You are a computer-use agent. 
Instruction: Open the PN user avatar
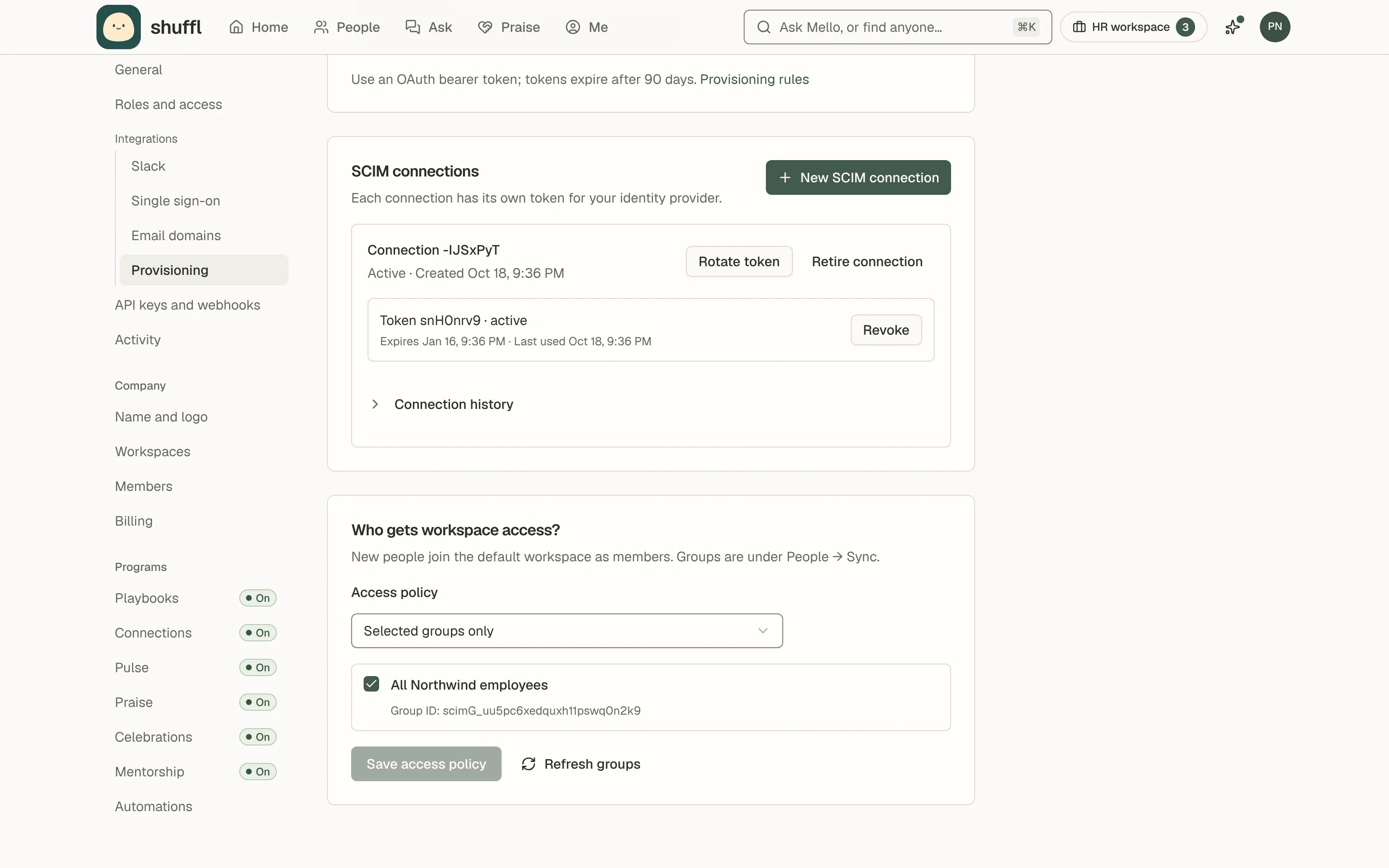coord(1275,27)
